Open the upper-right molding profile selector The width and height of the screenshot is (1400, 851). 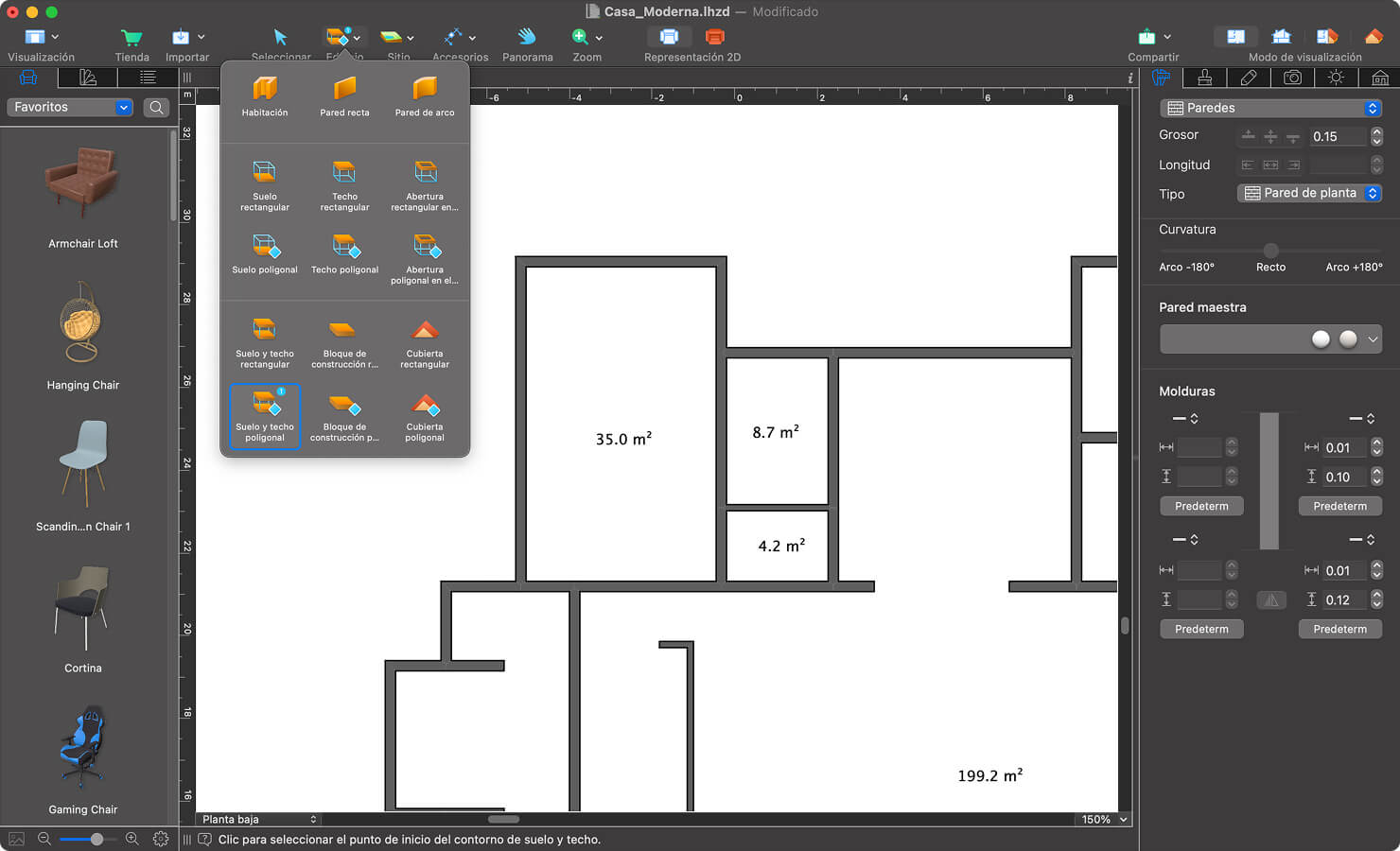tap(1362, 418)
